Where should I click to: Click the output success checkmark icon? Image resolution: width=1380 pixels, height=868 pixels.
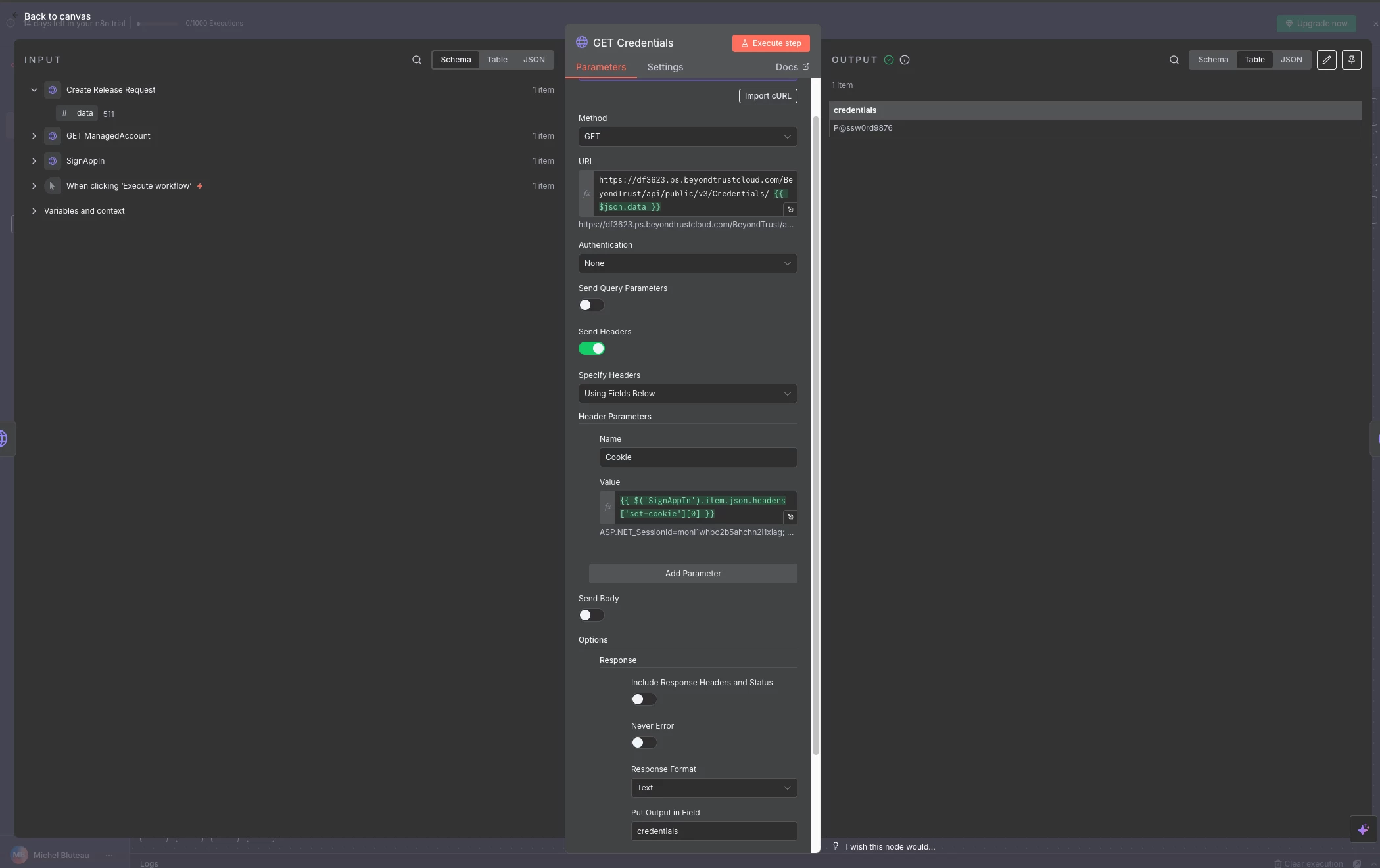click(889, 60)
